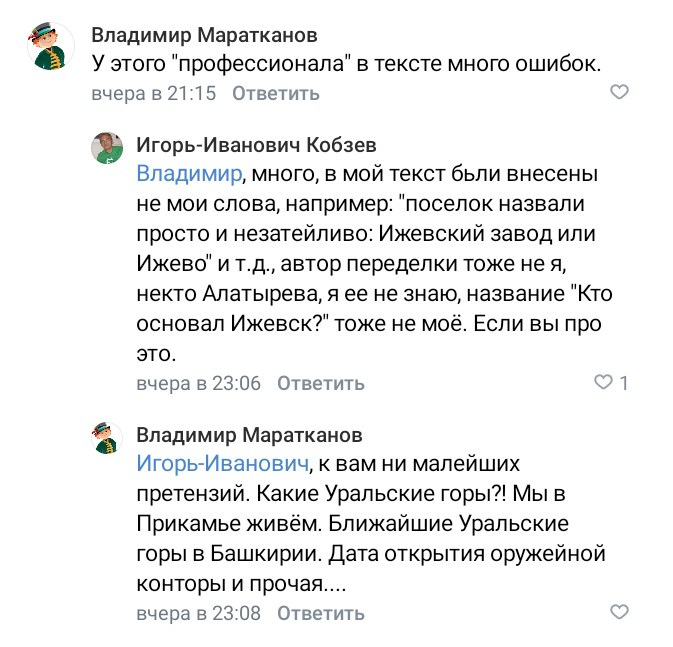Open the blue "Игорь-Иванович" mention link
This screenshot has width=673, height=647.
click(220, 464)
